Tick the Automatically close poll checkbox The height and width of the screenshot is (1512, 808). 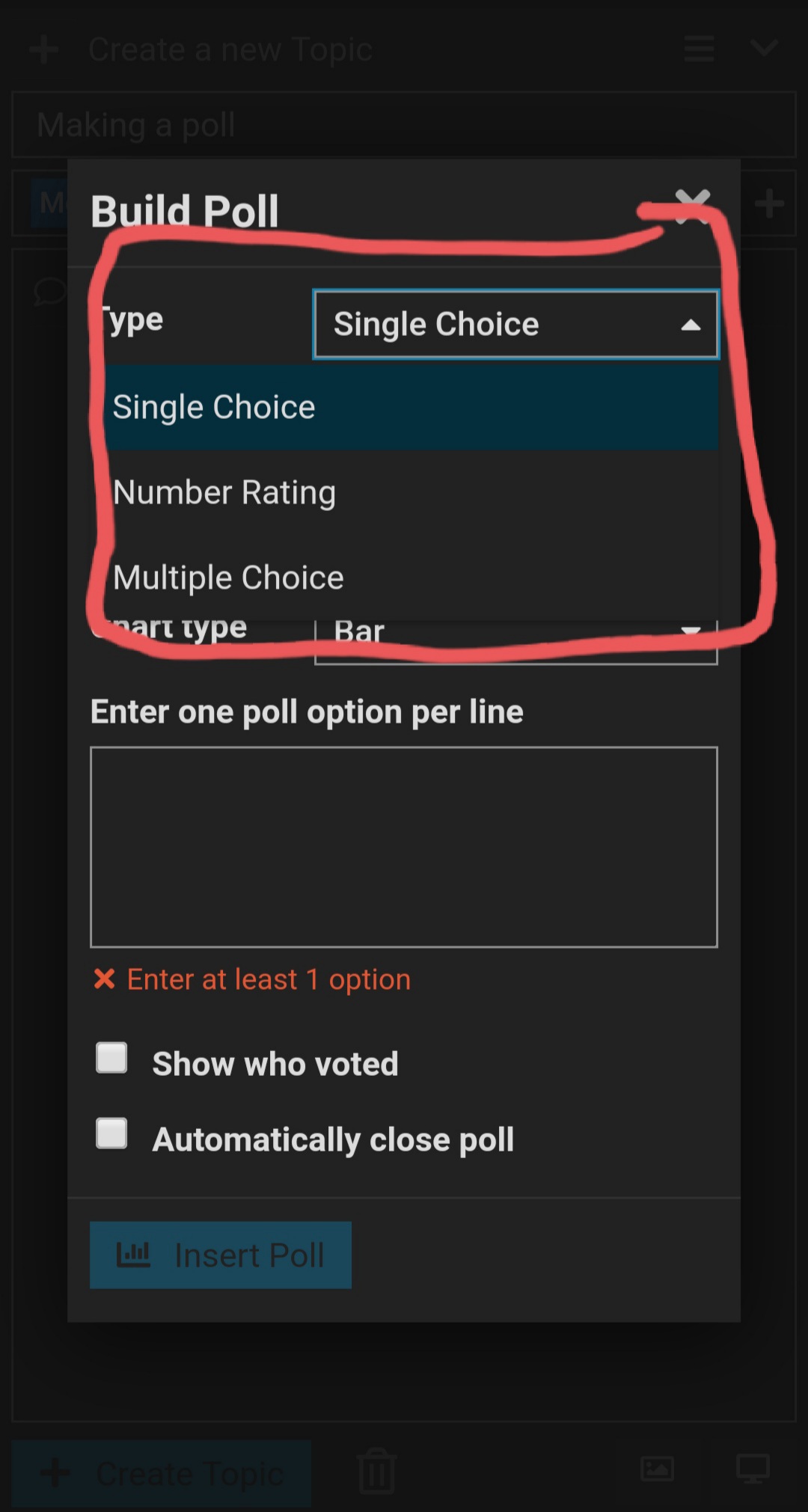(111, 1133)
